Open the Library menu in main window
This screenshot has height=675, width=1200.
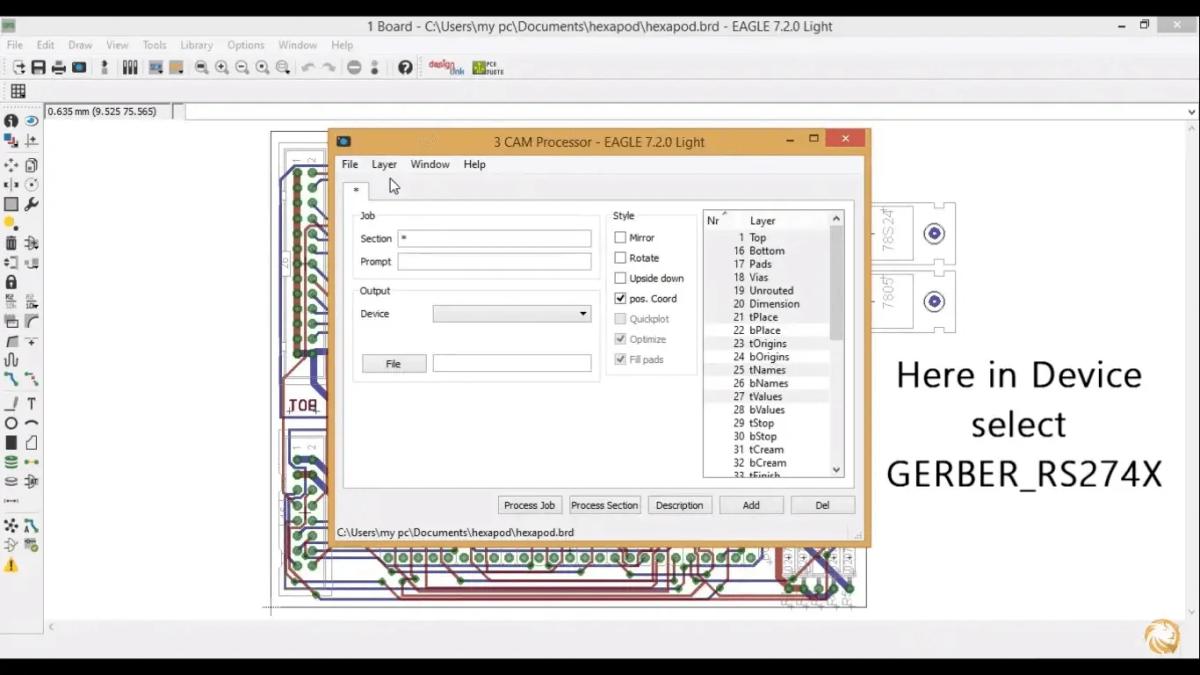(x=196, y=45)
